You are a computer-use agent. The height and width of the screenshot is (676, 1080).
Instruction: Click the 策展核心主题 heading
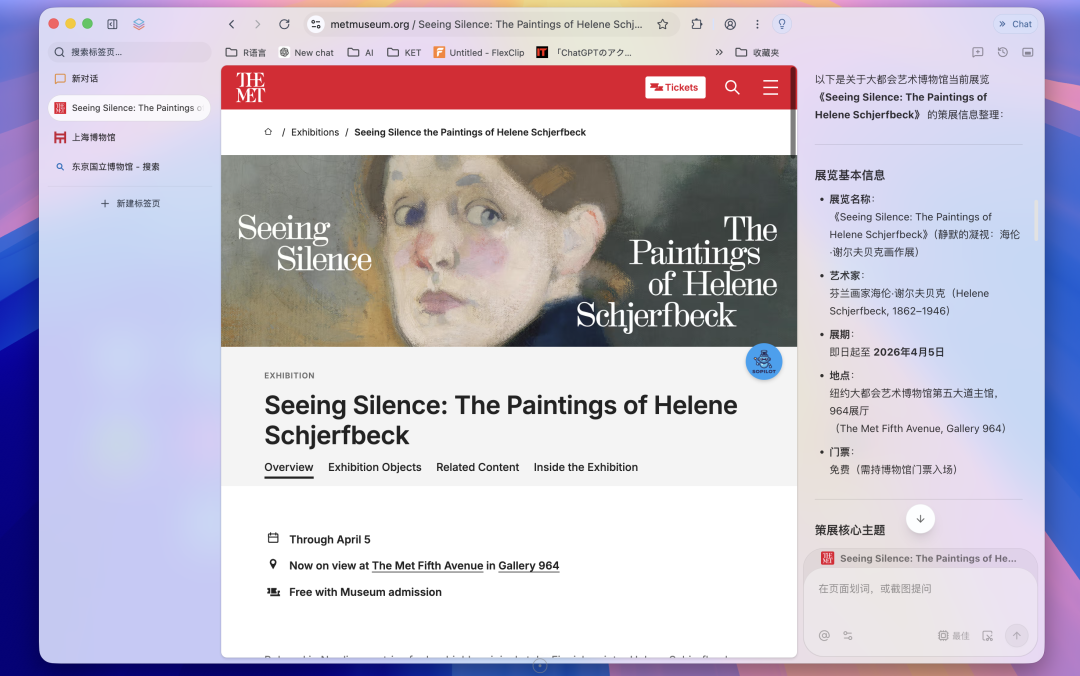[849, 530]
